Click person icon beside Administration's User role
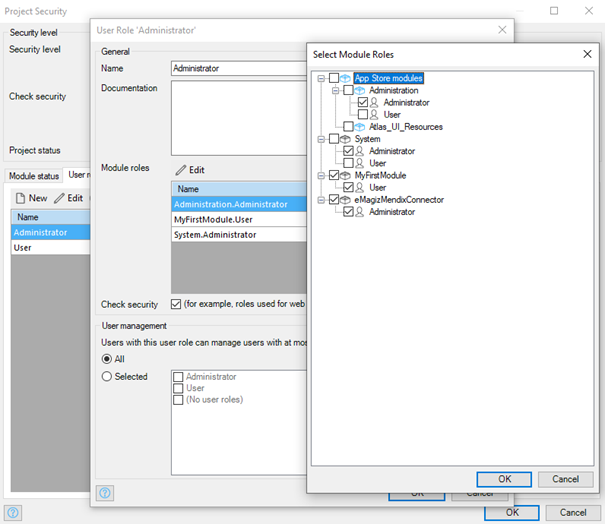 point(374,115)
